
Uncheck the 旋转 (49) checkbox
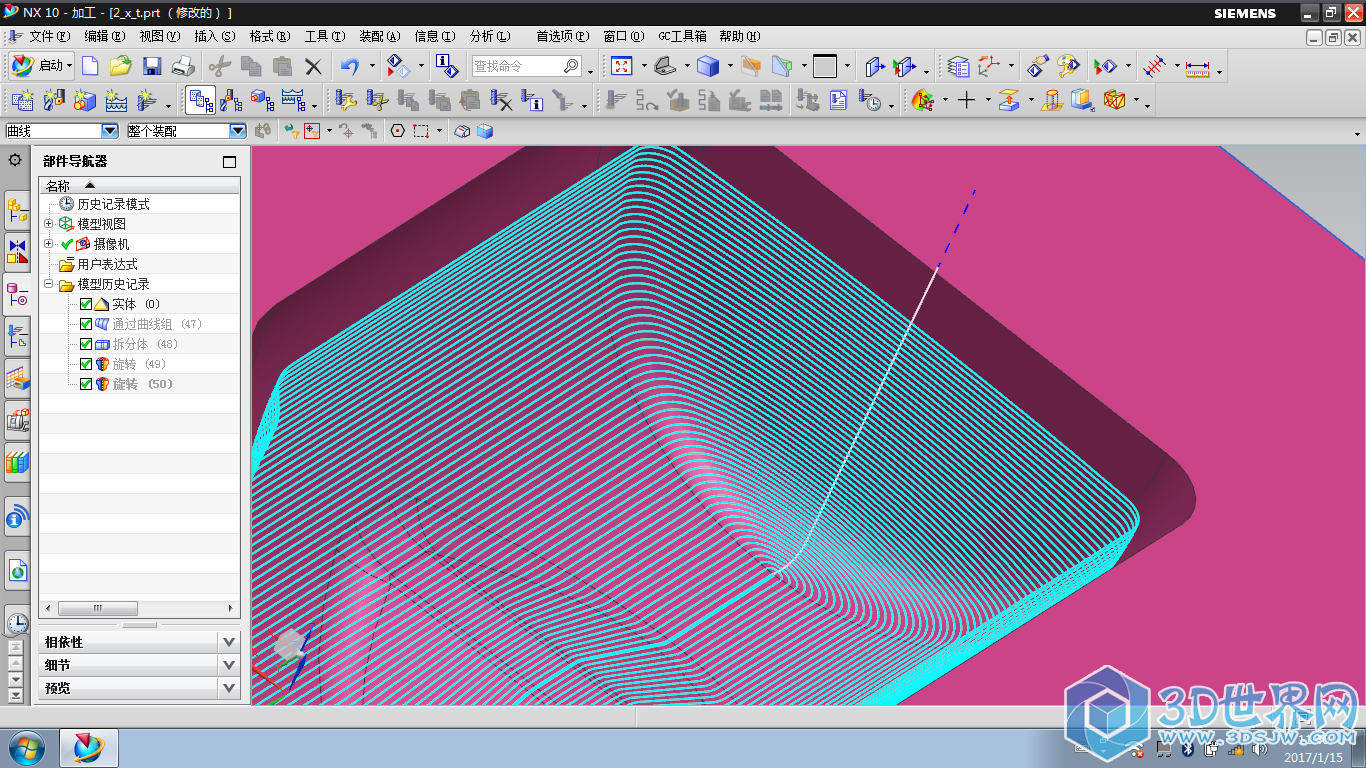[x=86, y=364]
